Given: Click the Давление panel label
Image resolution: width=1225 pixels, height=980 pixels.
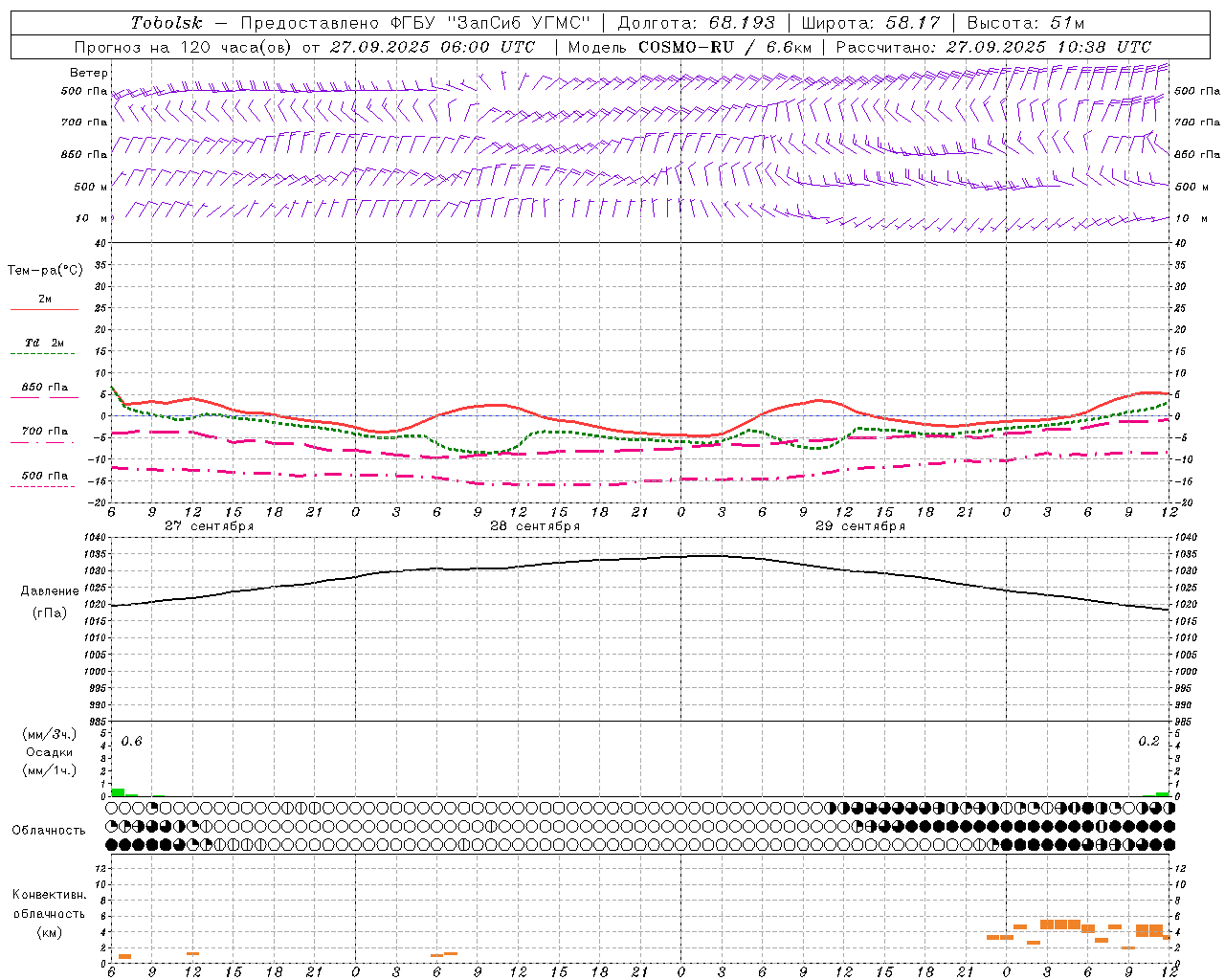Looking at the screenshot, I should click(x=50, y=591).
